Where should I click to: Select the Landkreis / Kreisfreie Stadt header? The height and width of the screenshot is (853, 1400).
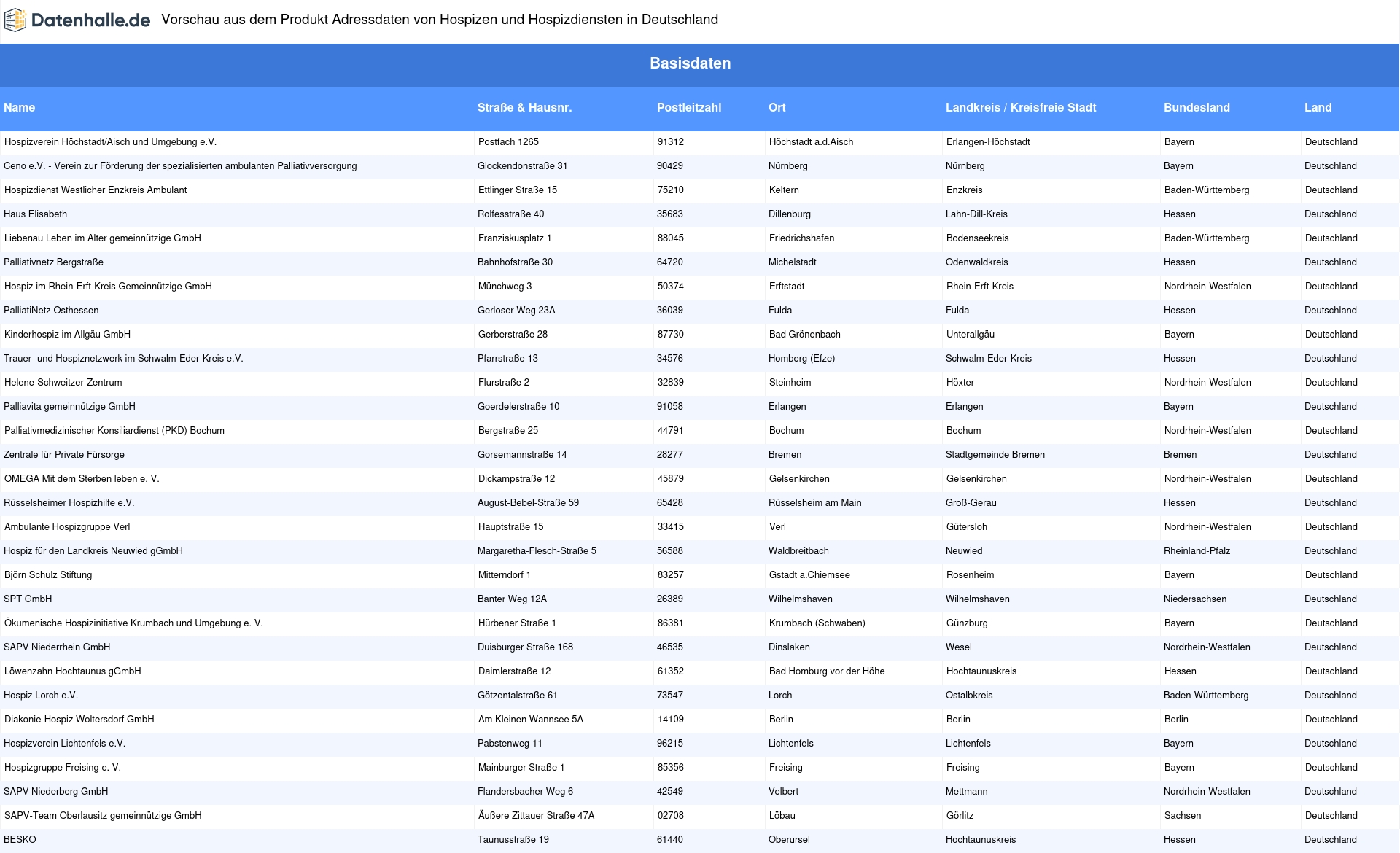pyautogui.click(x=1021, y=108)
